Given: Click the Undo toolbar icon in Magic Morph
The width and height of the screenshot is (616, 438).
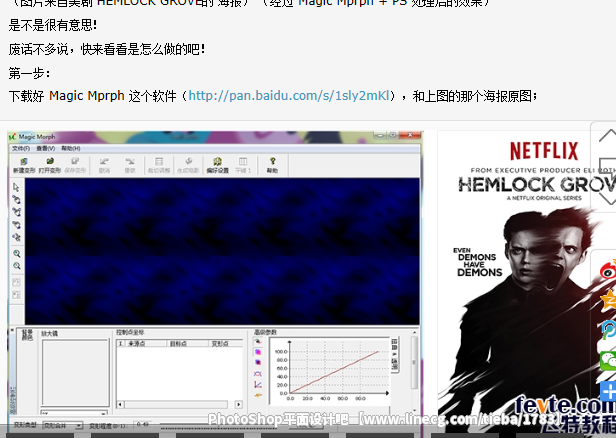Looking at the screenshot, I should click(x=104, y=165).
